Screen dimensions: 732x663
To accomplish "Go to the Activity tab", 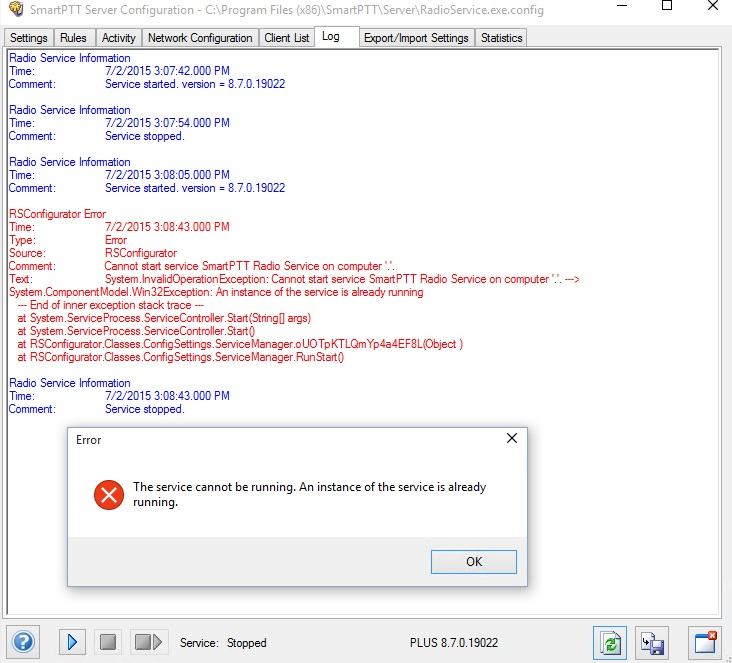I will pyautogui.click(x=119, y=38).
